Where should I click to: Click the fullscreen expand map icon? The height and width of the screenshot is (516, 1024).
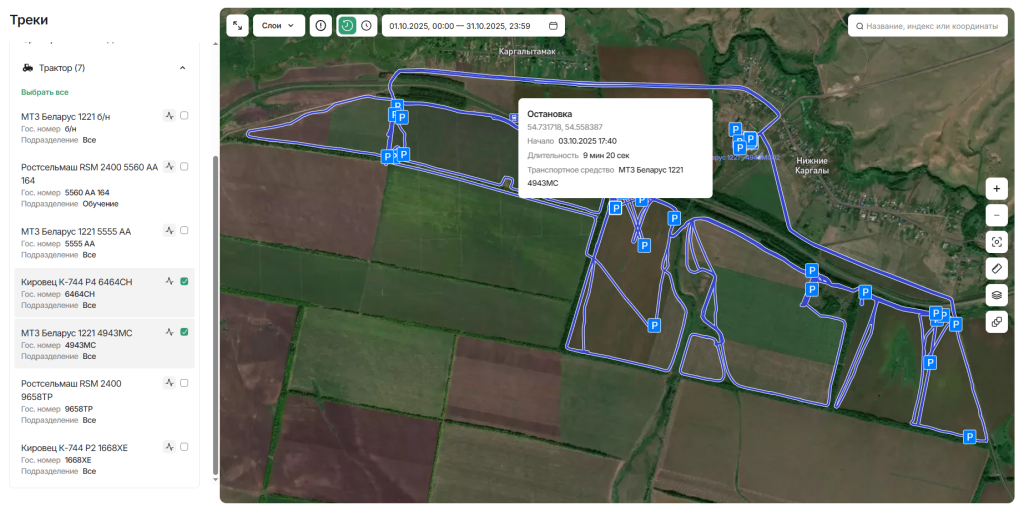click(238, 25)
